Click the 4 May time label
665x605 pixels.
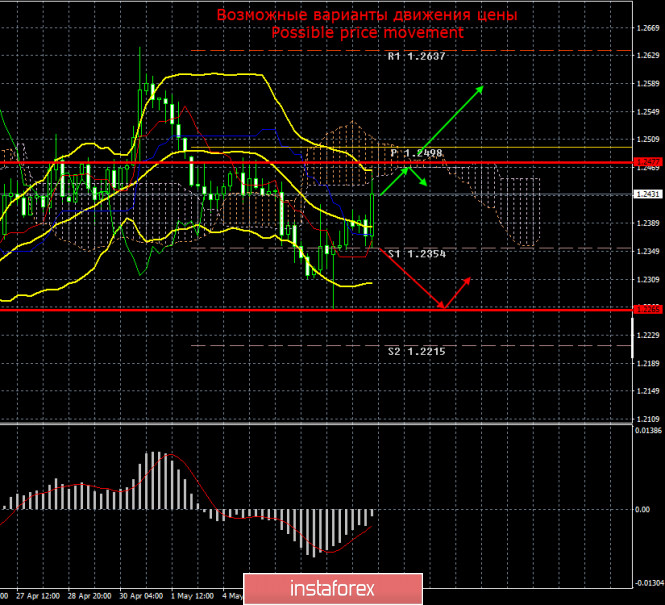(x=233, y=596)
